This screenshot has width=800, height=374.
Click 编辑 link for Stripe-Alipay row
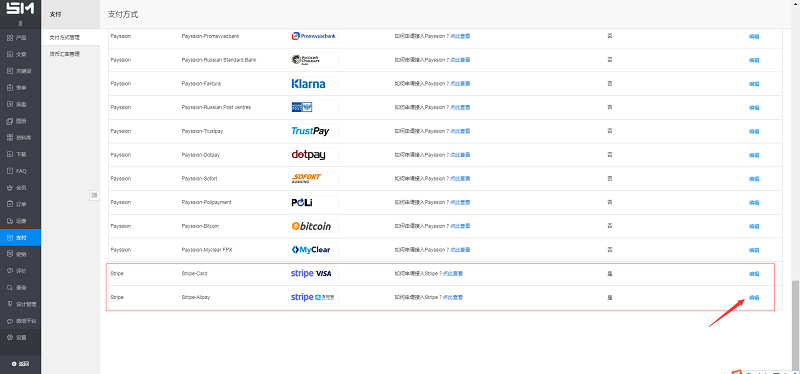(x=754, y=297)
